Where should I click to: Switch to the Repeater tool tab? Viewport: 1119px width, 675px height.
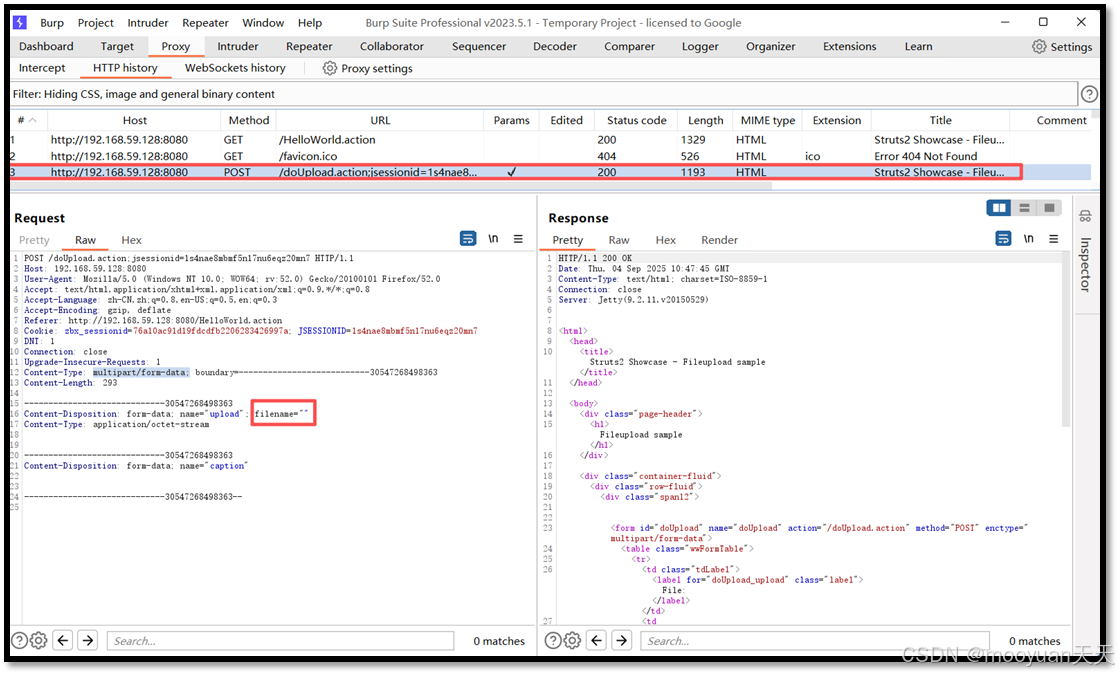click(309, 46)
